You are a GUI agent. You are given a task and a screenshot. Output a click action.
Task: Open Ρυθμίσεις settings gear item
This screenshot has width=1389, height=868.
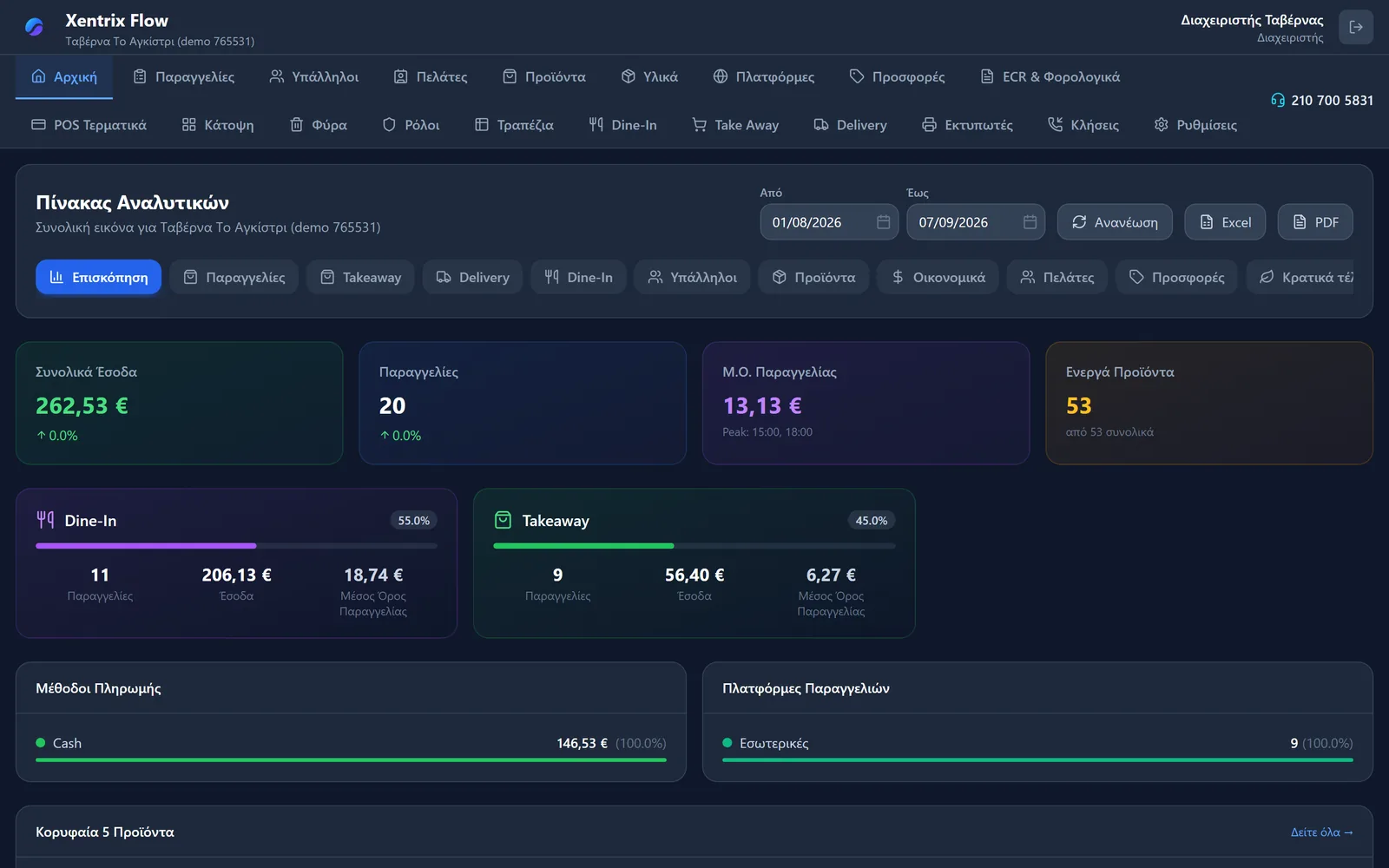coord(1195,125)
